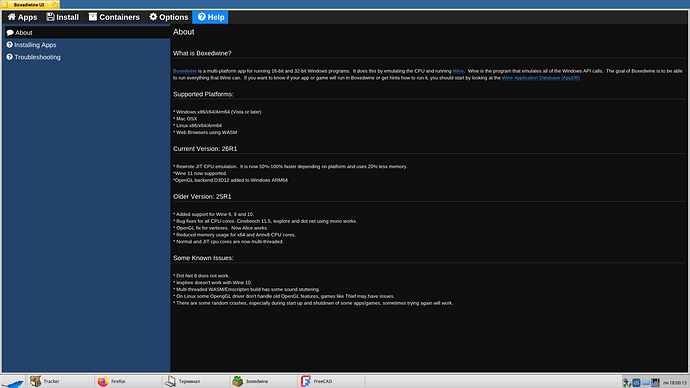The width and height of the screenshot is (690, 388).
Task: Click the 'Linux x86/x64/Arm64' platform line
Action: click(198, 125)
